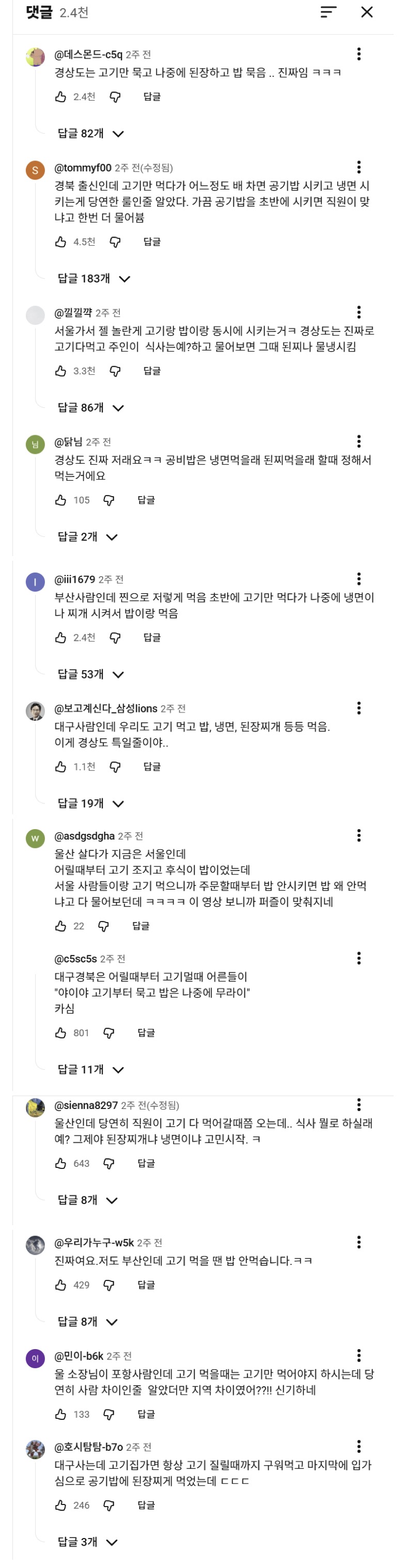This screenshot has width=406, height=1568.
Task: Reply to @낄낄꺅's comment
Action: click(x=151, y=371)
